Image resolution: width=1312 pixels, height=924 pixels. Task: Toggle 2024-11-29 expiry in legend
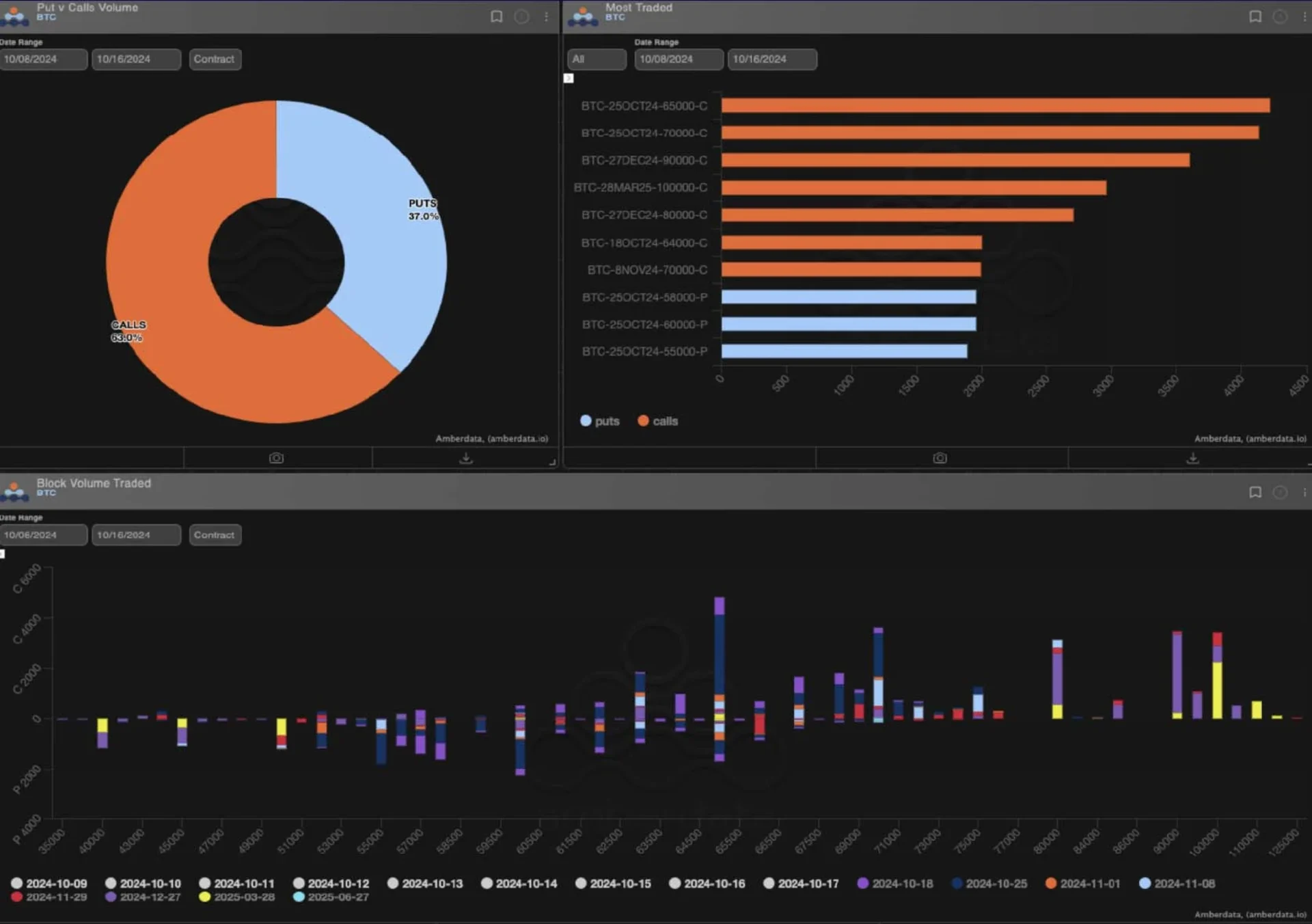pyautogui.click(x=49, y=897)
